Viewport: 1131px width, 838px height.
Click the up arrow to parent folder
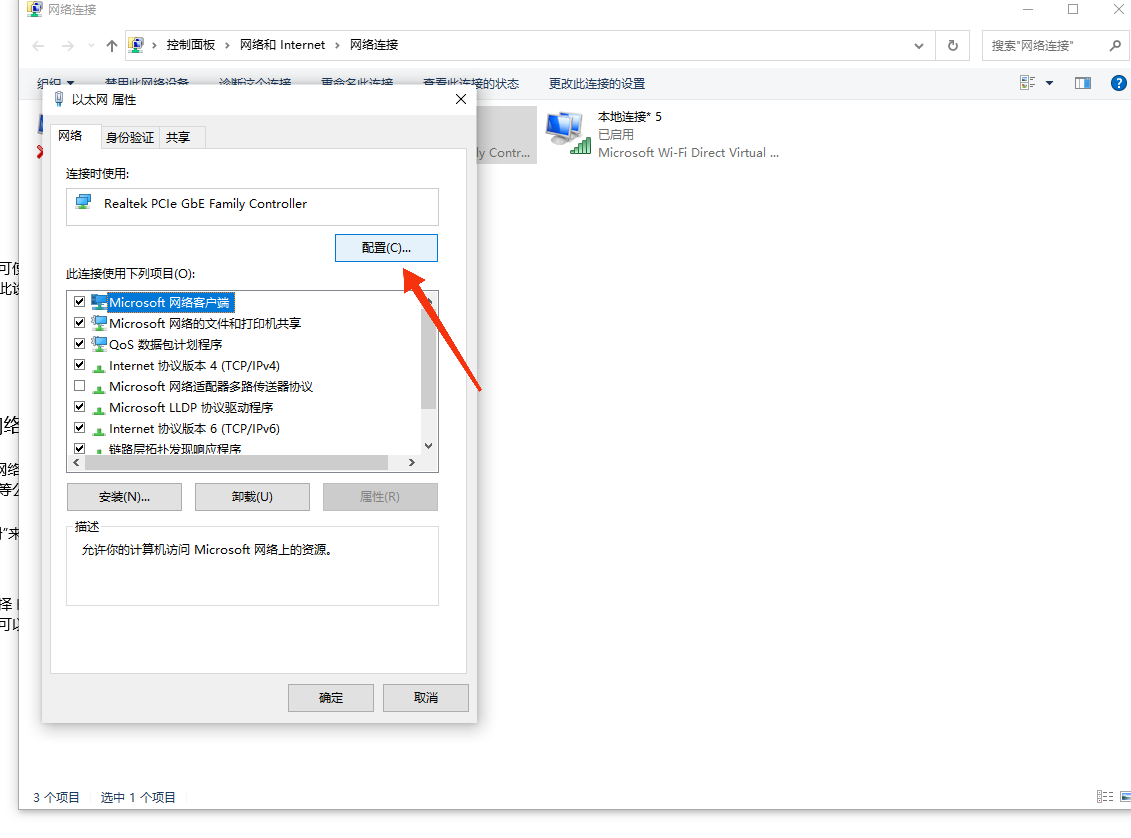pyautogui.click(x=111, y=45)
